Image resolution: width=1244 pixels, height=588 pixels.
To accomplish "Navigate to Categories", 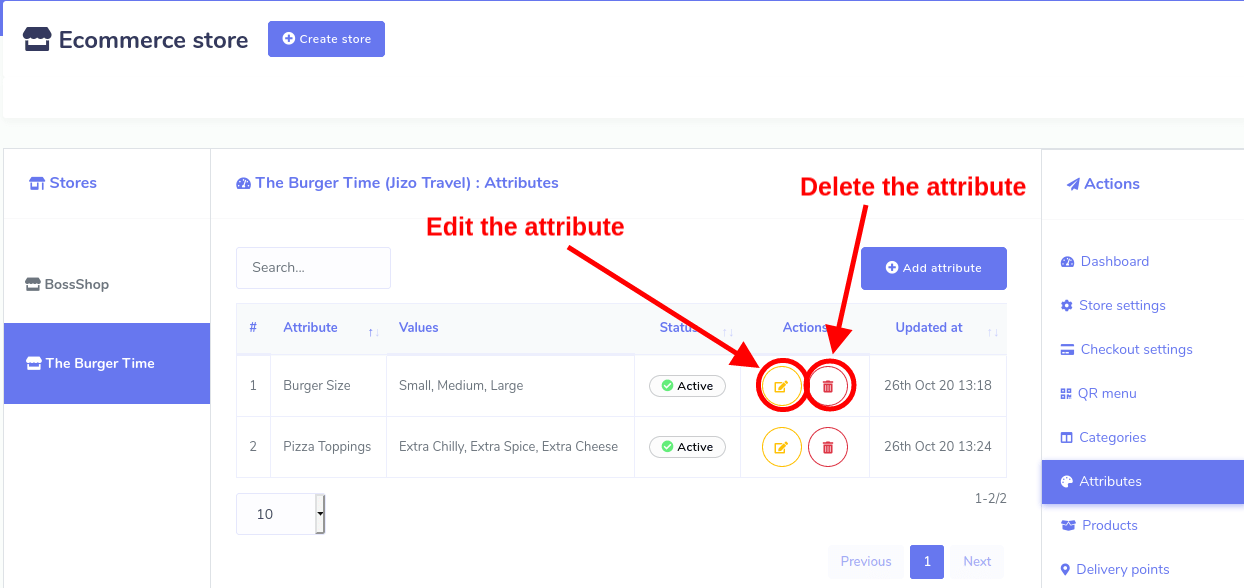I will tap(1112, 437).
